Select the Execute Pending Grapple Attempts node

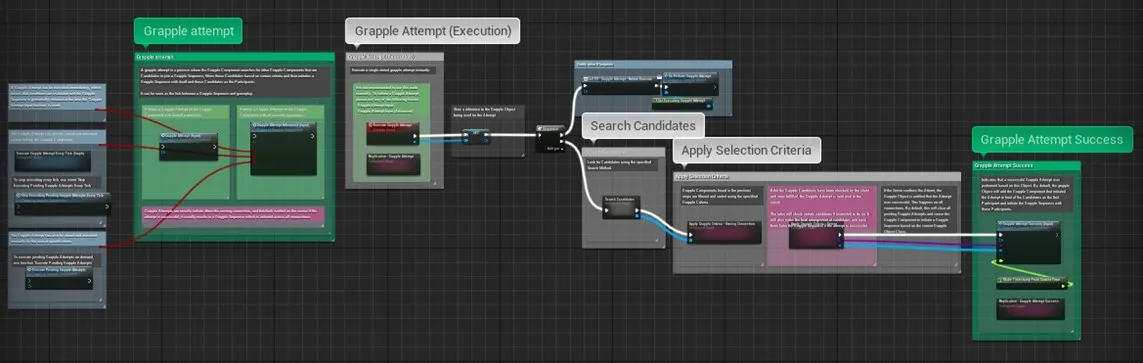click(x=55, y=278)
